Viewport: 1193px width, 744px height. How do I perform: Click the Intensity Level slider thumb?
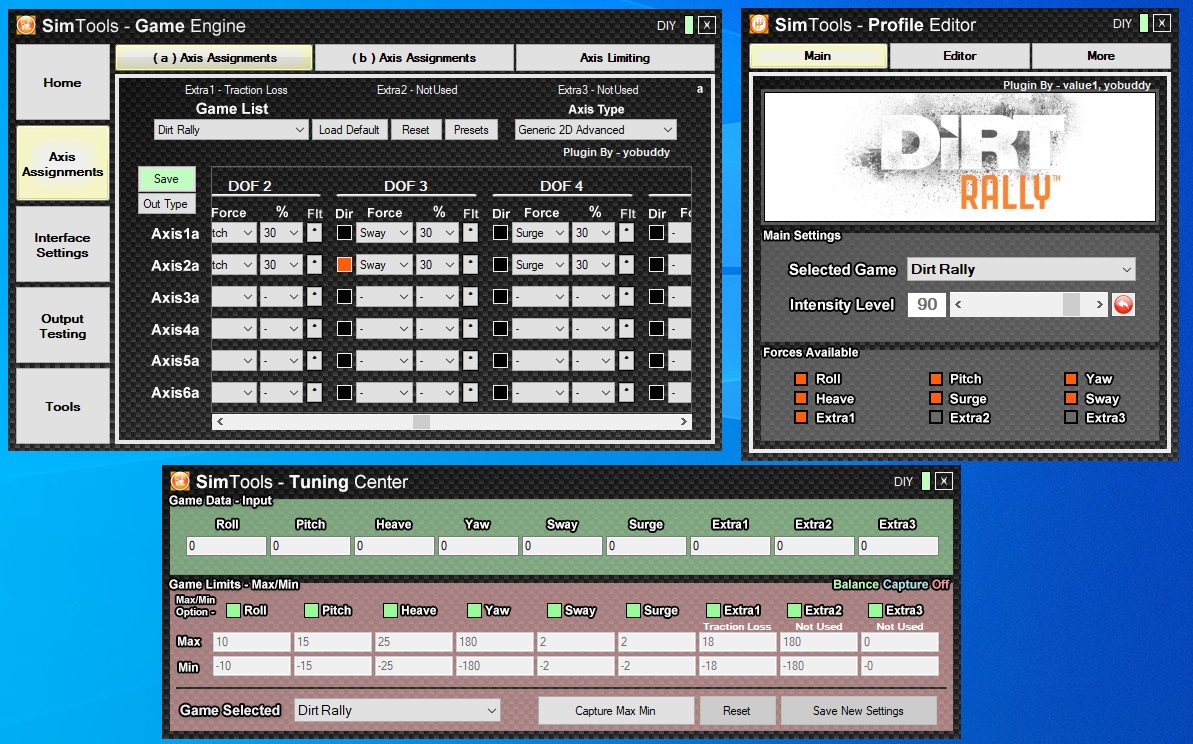coord(1071,304)
